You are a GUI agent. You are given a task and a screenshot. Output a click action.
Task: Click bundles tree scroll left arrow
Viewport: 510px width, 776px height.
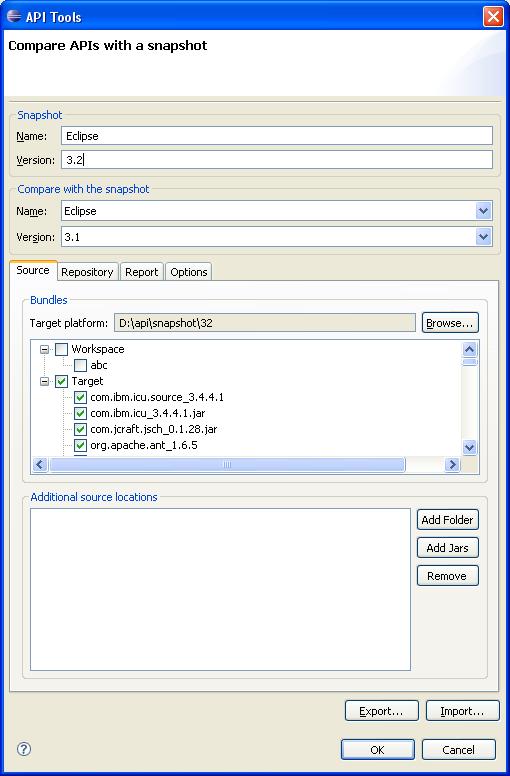point(41,465)
